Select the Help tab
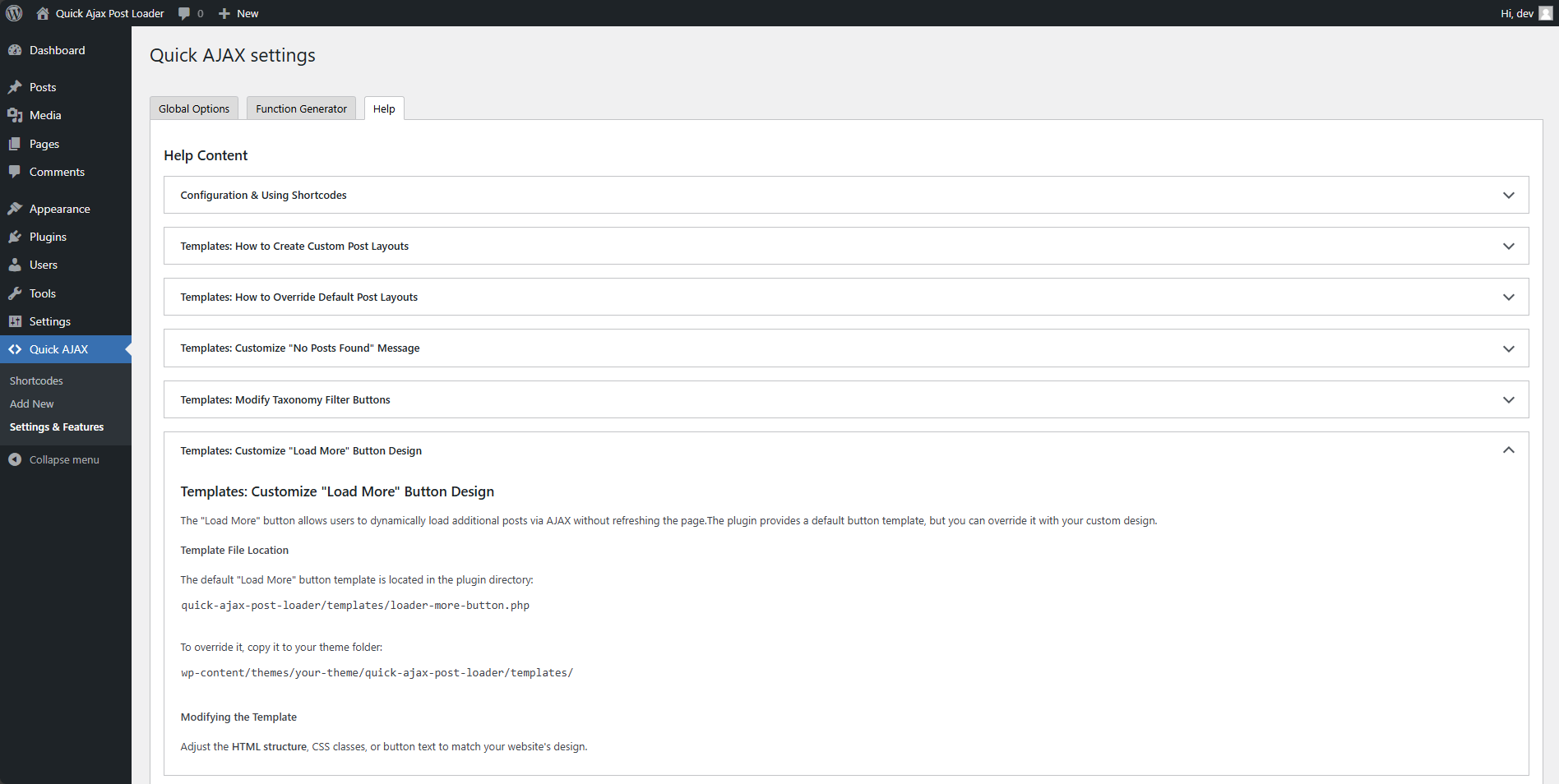Viewport: 1559px width, 784px height. click(384, 108)
